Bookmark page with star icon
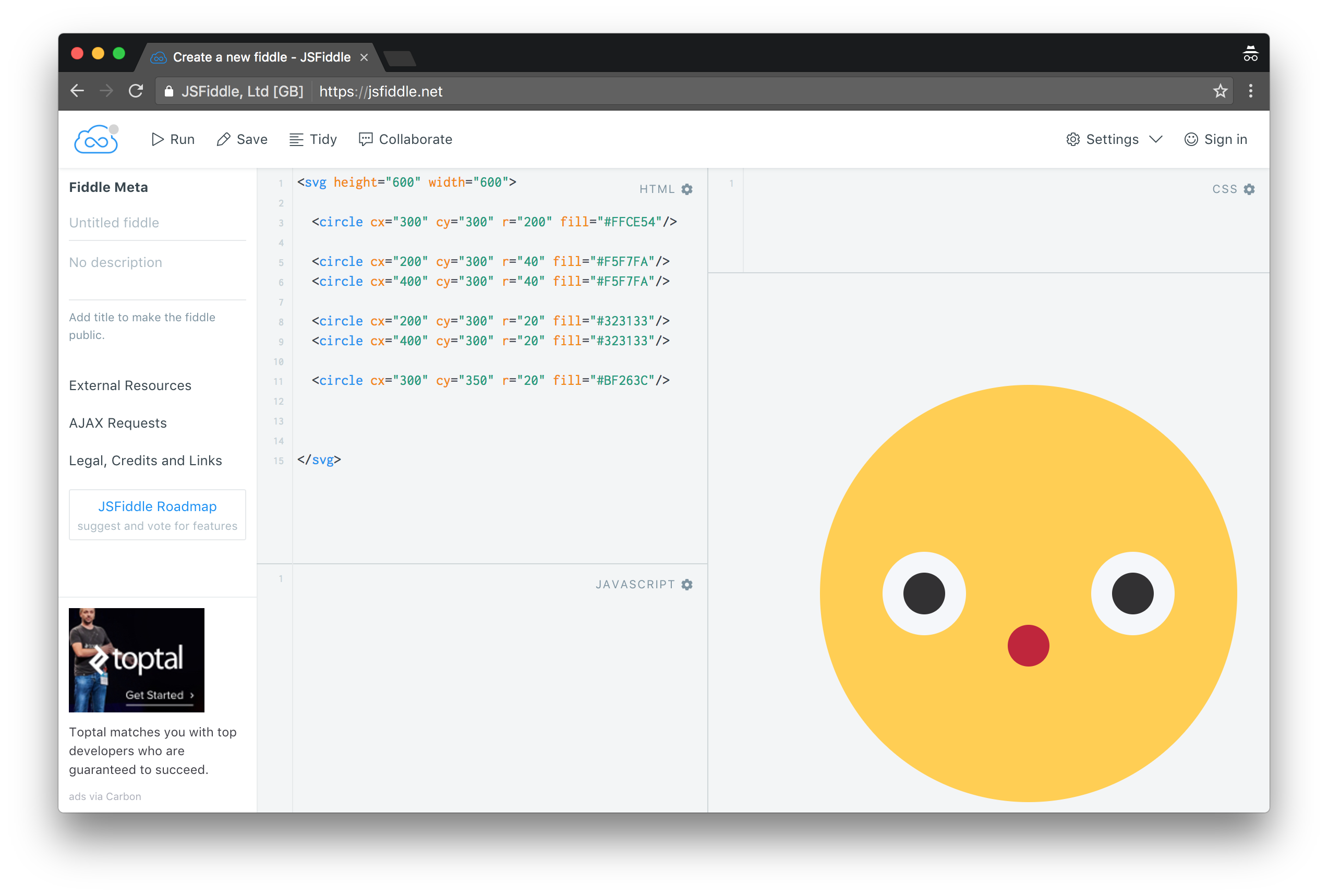The width and height of the screenshot is (1328, 896). point(1220,91)
